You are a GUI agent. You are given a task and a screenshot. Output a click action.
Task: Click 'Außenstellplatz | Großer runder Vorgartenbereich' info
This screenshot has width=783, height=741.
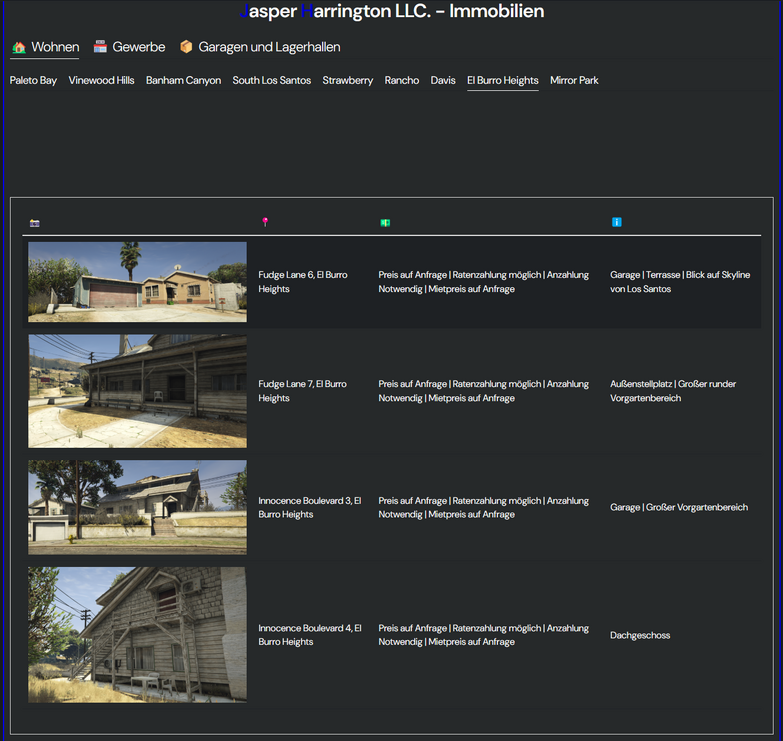click(x=673, y=391)
